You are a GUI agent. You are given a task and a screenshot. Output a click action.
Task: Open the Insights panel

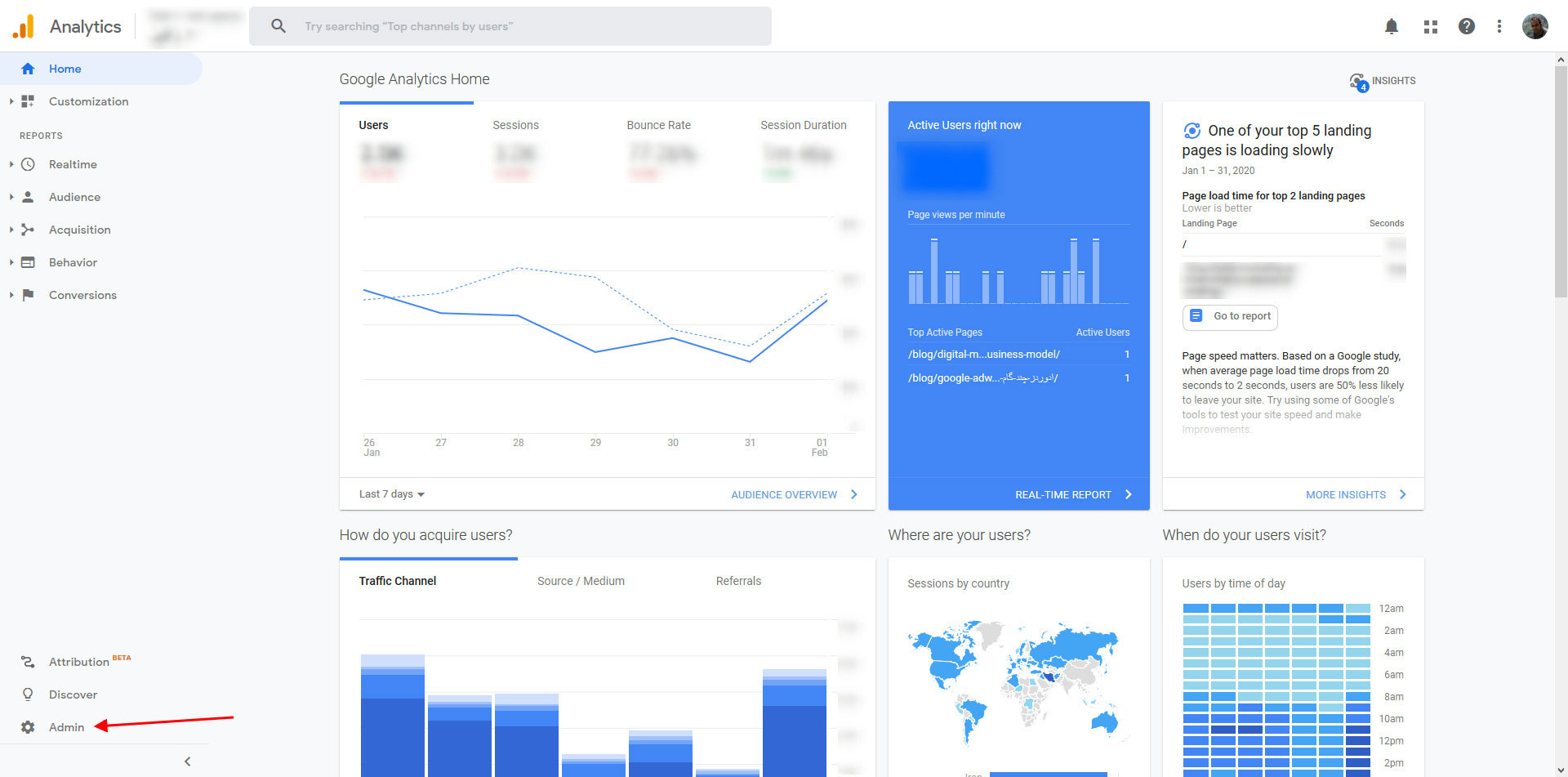(x=1383, y=81)
